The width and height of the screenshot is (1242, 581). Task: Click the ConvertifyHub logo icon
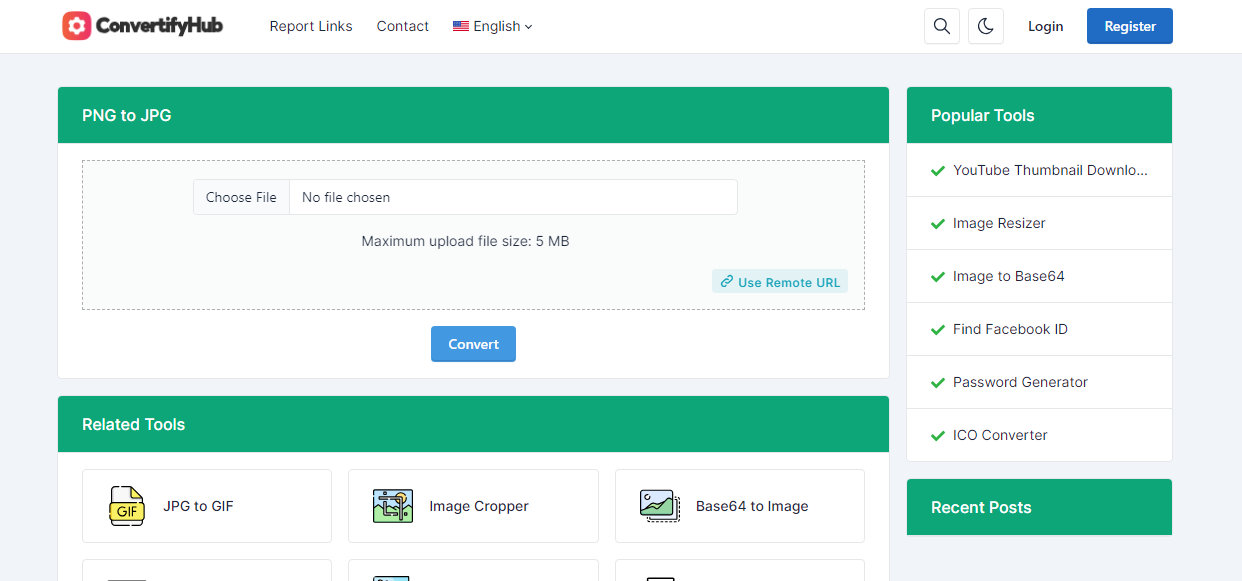[77, 26]
